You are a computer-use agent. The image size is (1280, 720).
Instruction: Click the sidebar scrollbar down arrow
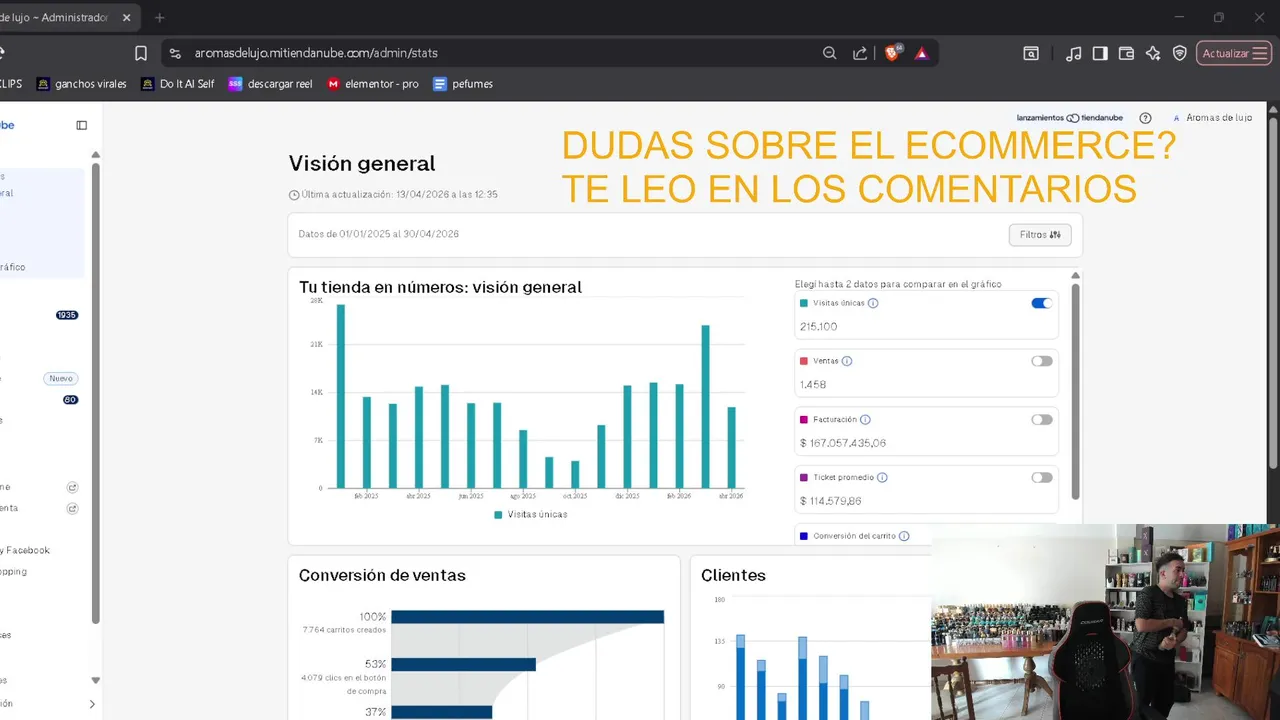tap(96, 680)
